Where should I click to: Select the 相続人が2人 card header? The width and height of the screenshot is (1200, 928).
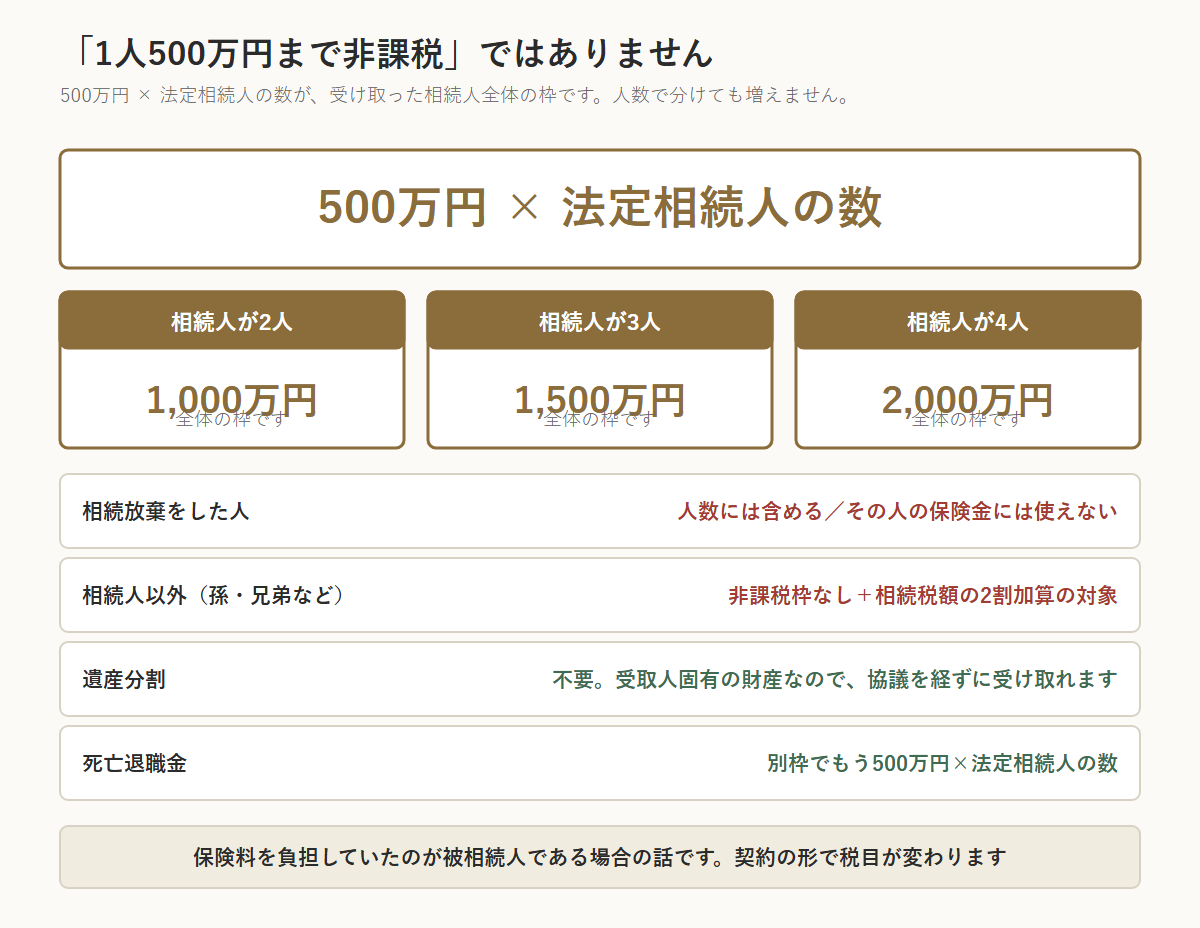tap(232, 321)
